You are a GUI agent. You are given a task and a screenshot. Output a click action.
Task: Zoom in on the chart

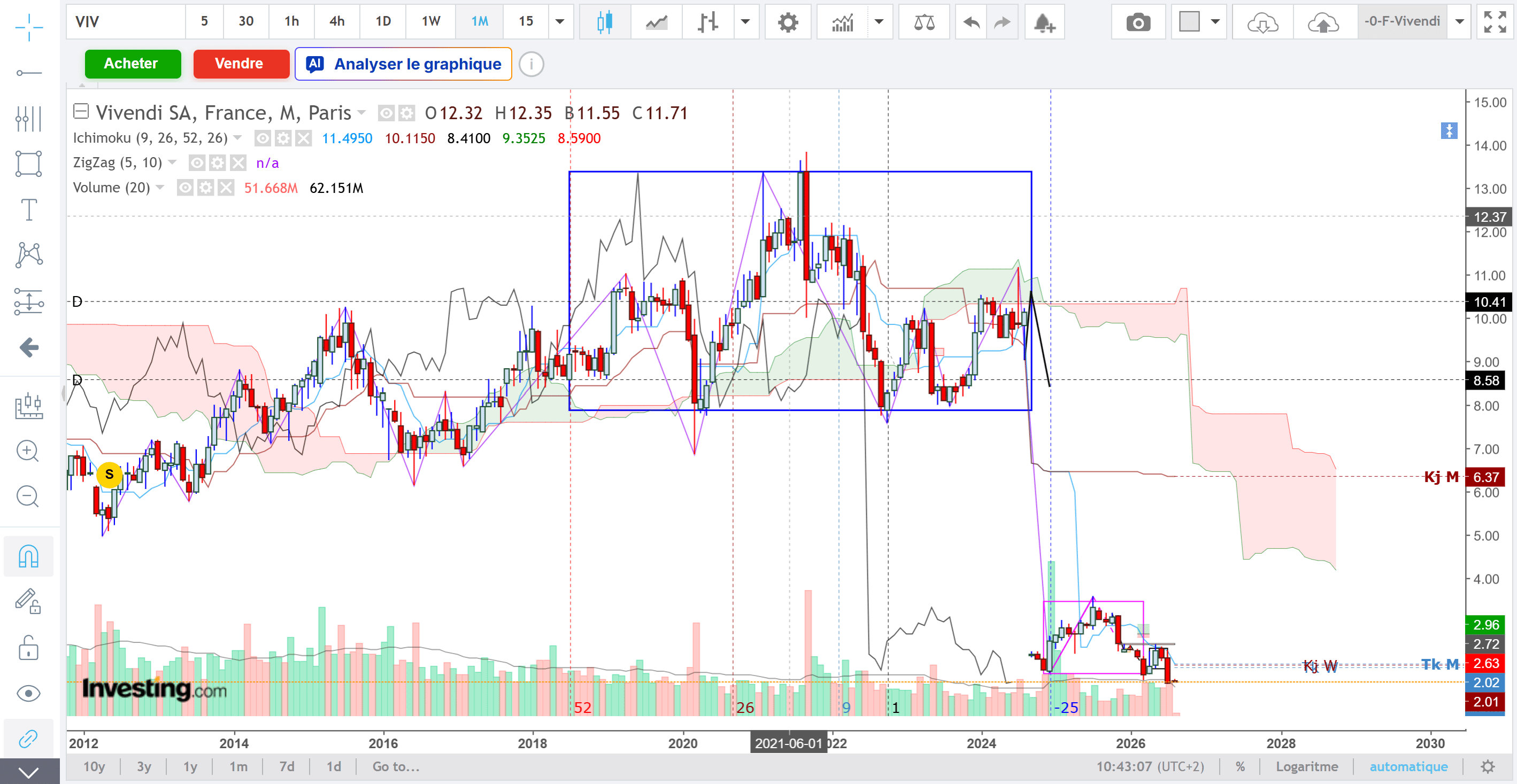[28, 452]
